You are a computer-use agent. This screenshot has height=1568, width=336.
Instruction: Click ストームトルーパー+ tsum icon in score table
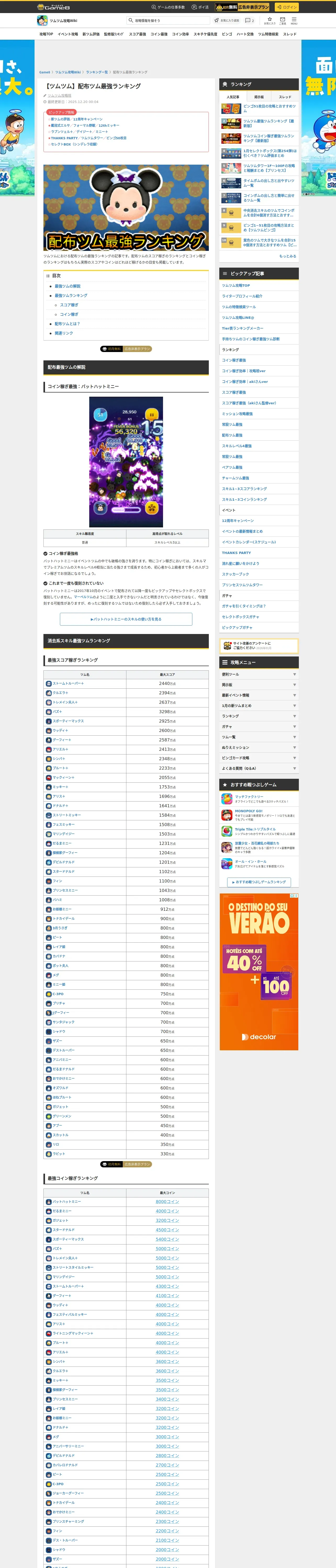[x=49, y=684]
